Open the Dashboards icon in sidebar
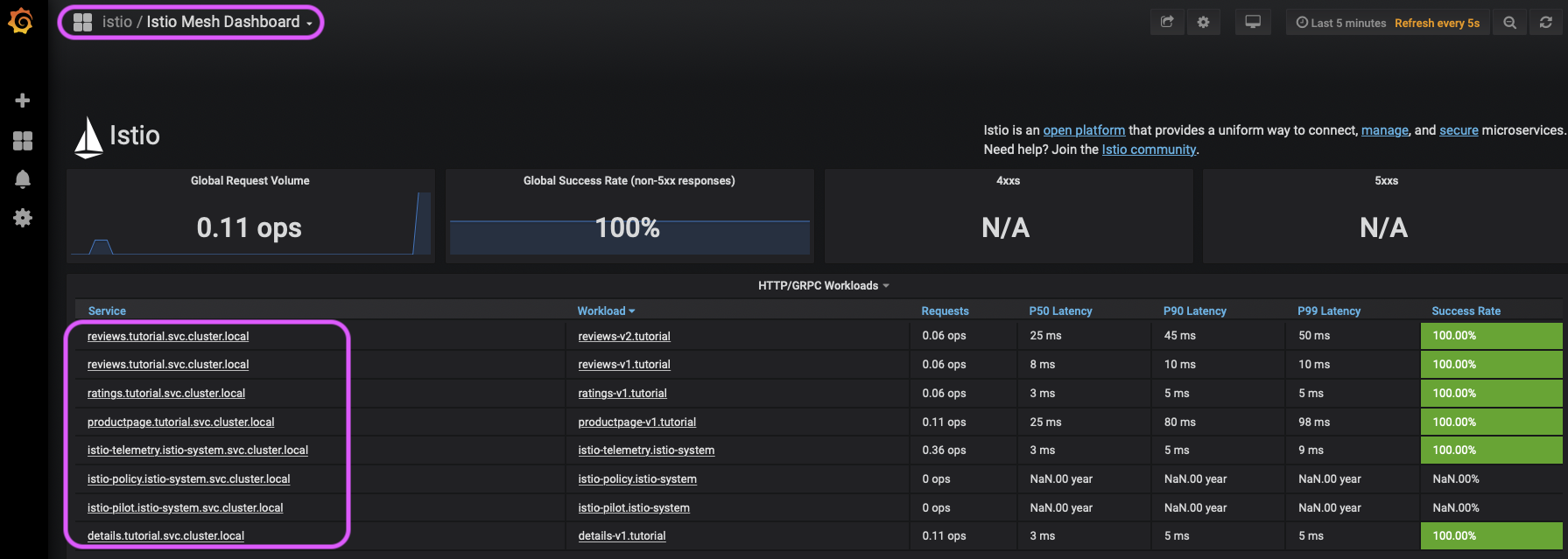Screen dimensions: 1568x559 point(23,140)
